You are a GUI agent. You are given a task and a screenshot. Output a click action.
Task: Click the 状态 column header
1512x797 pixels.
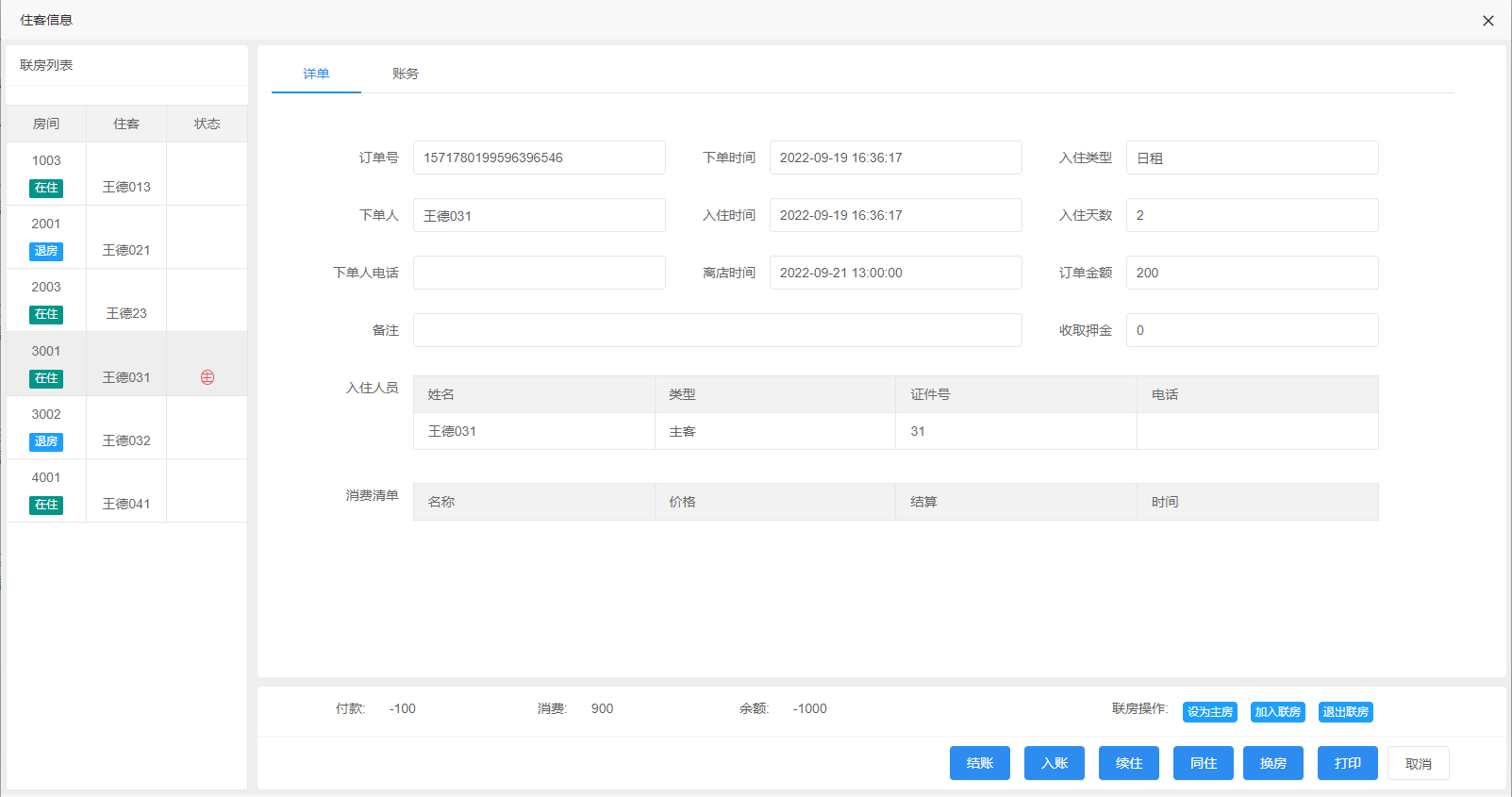(208, 124)
